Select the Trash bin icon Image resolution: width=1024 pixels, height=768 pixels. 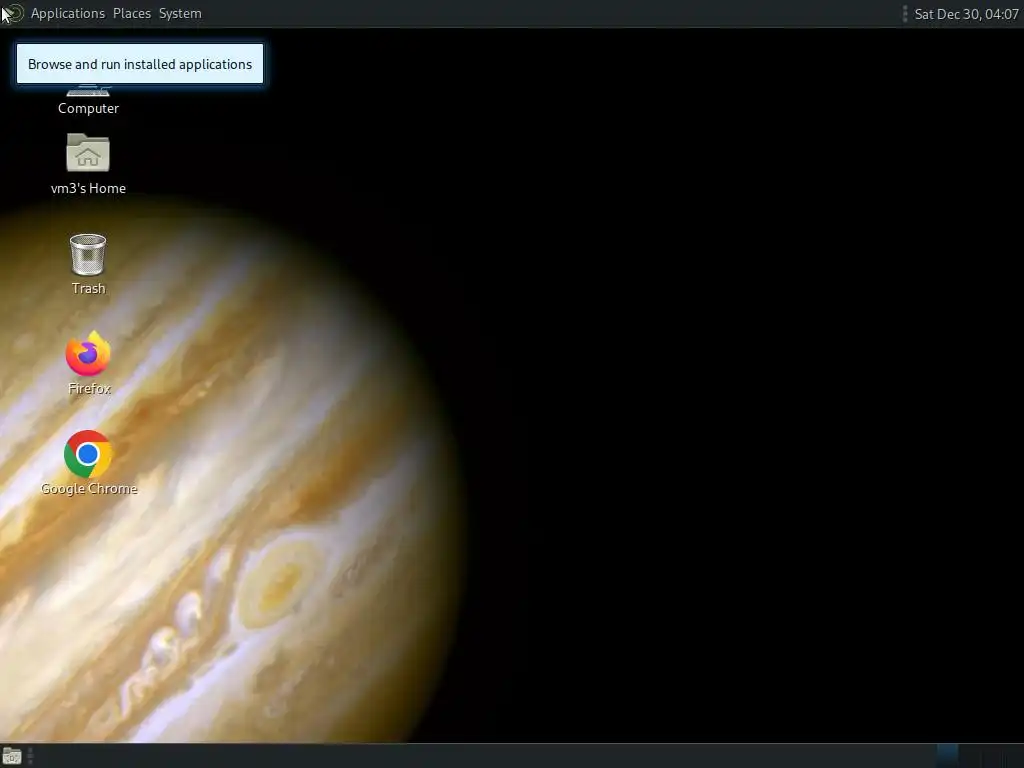[88, 255]
